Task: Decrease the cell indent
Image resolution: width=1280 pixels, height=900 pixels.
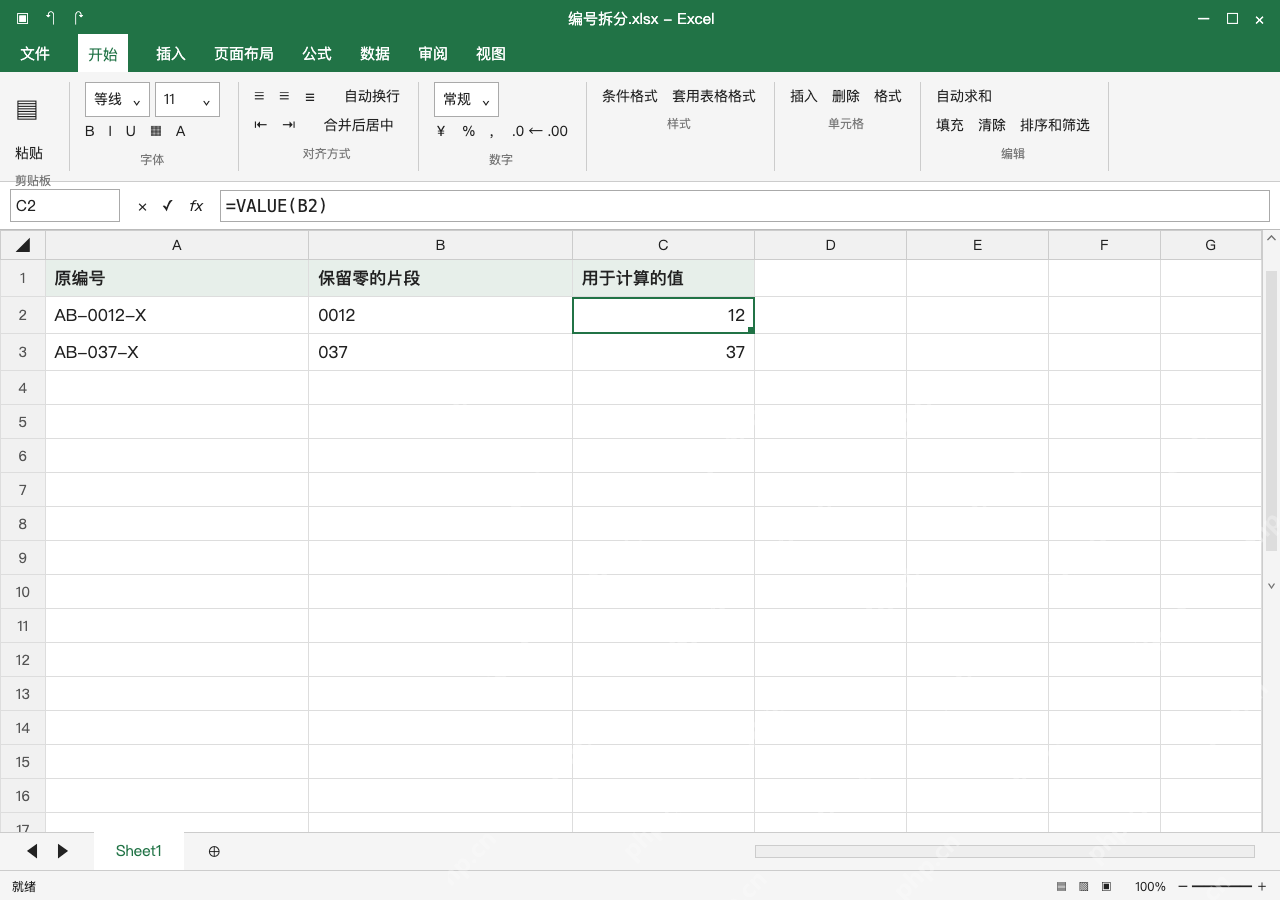Action: pos(261,125)
